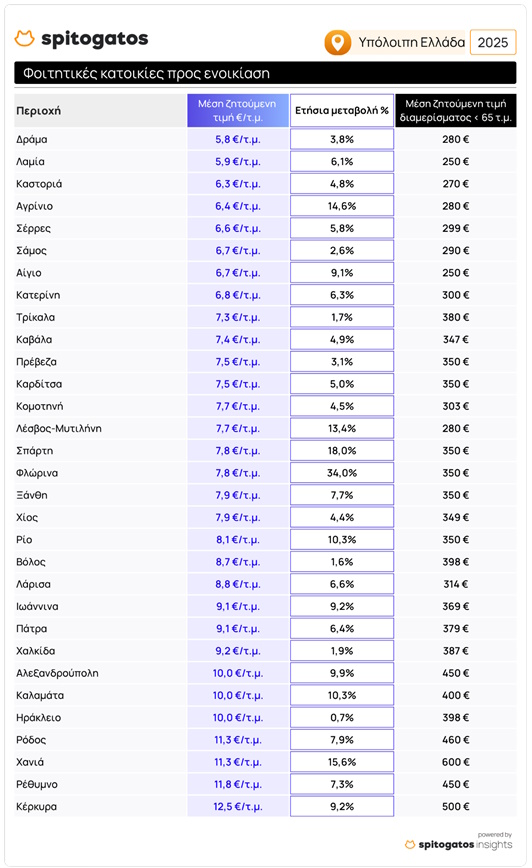Click the Υπόλοιπη Ελλάδα region label
The height and width of the screenshot is (868, 532).
[x=411, y=43]
